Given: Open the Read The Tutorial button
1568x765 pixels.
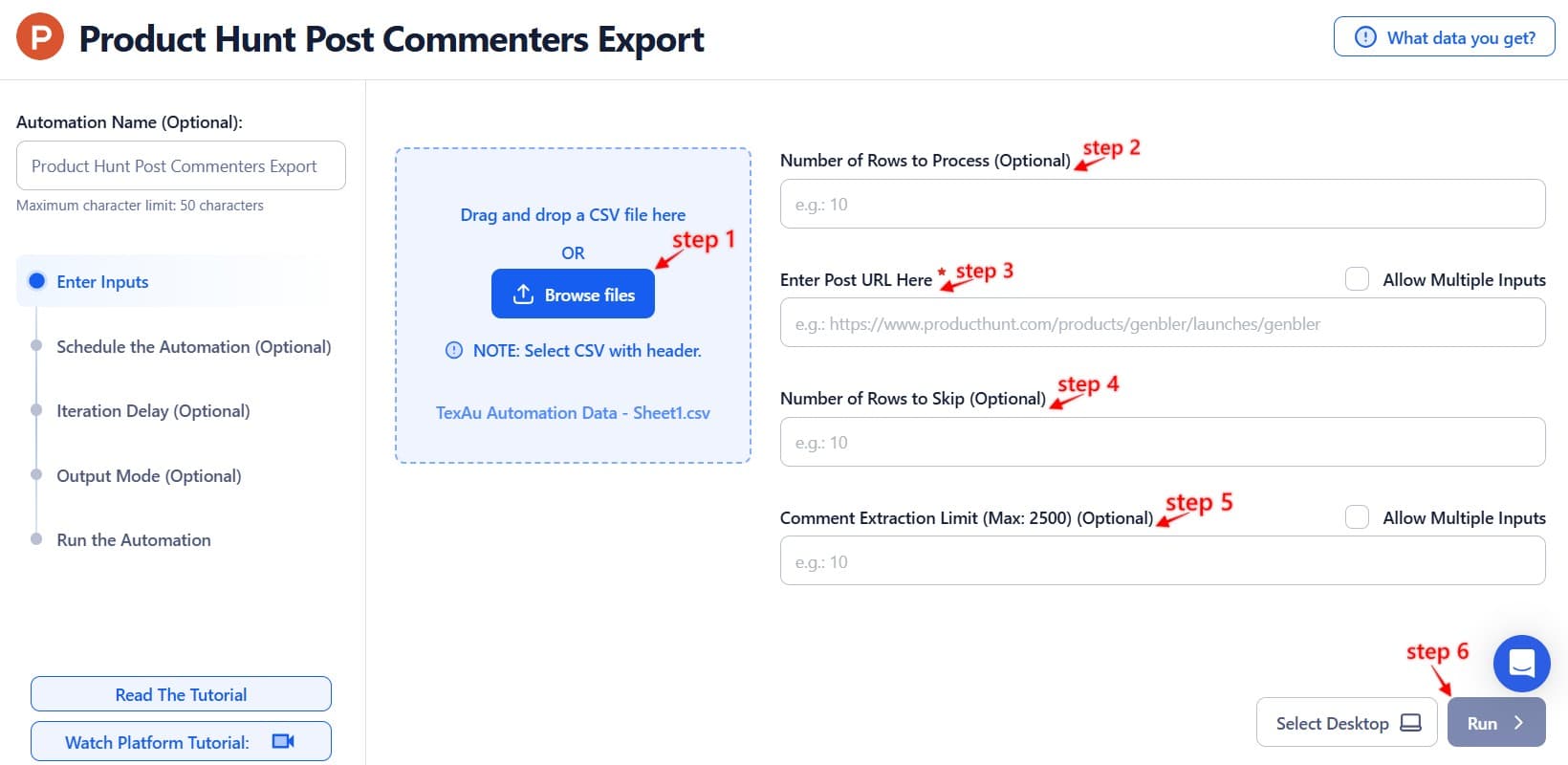Looking at the screenshot, I should tap(181, 694).
